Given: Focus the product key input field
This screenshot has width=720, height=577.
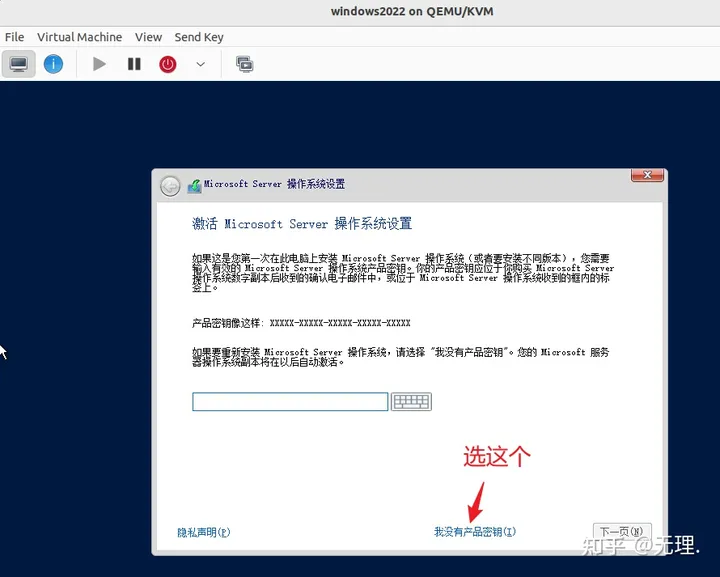Looking at the screenshot, I should 290,402.
